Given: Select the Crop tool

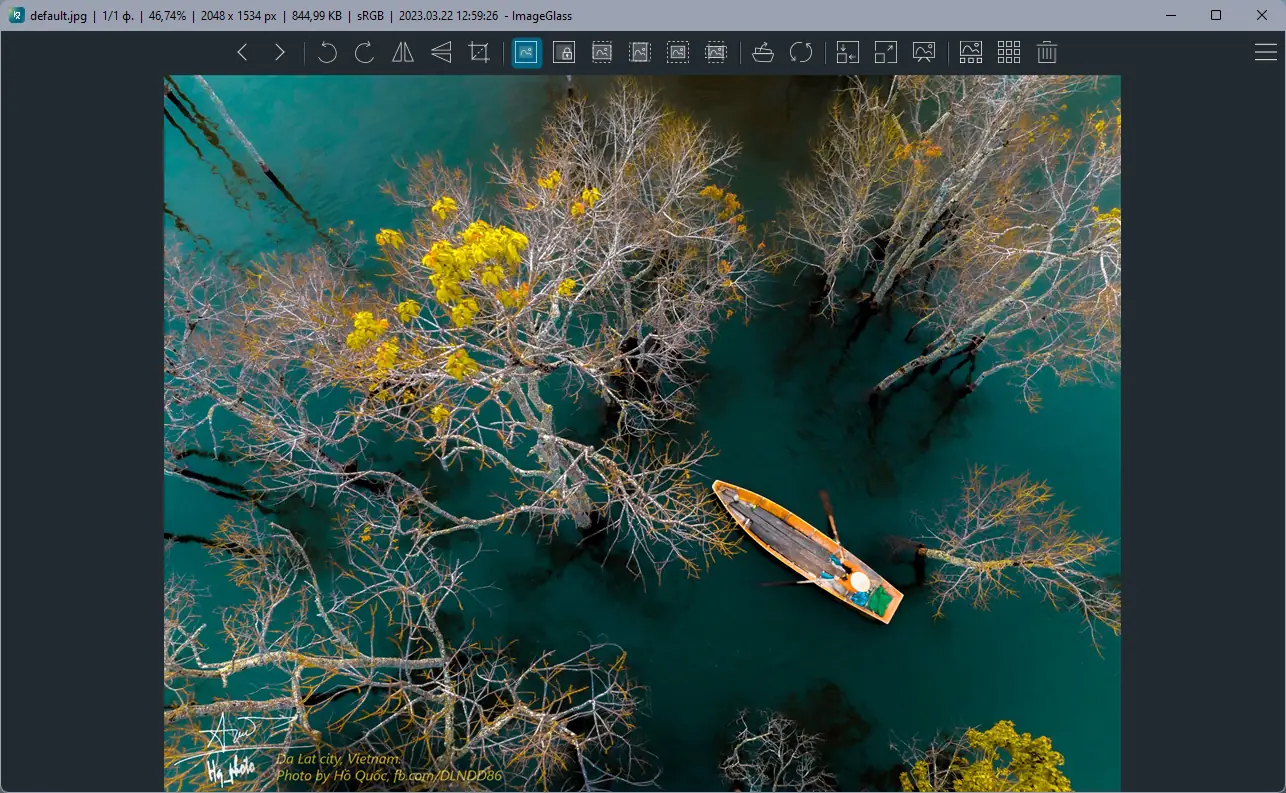Looking at the screenshot, I should [479, 53].
